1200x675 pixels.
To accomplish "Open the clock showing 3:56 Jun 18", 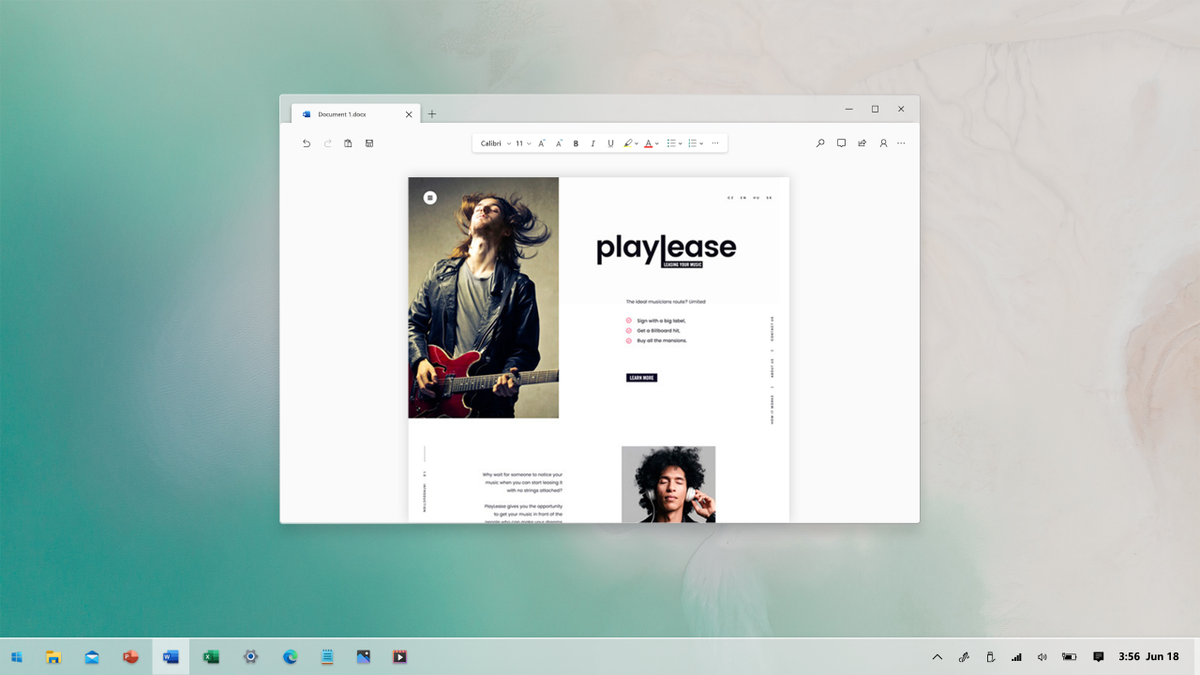I will (x=1149, y=657).
